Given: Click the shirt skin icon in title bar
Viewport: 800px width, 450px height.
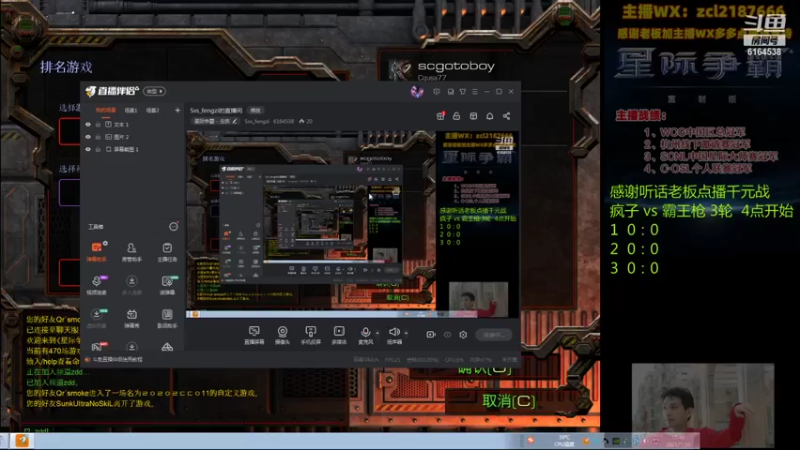Looking at the screenshot, I should click(463, 92).
